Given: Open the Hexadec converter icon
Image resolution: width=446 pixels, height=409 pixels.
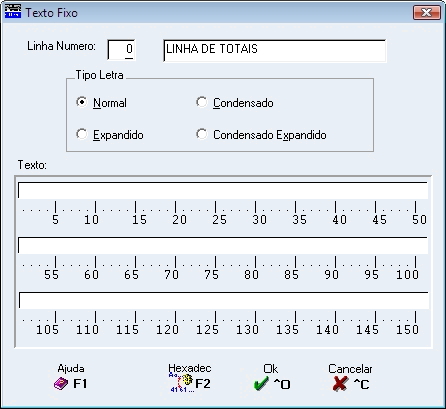Looking at the screenshot, I should (x=181, y=383).
